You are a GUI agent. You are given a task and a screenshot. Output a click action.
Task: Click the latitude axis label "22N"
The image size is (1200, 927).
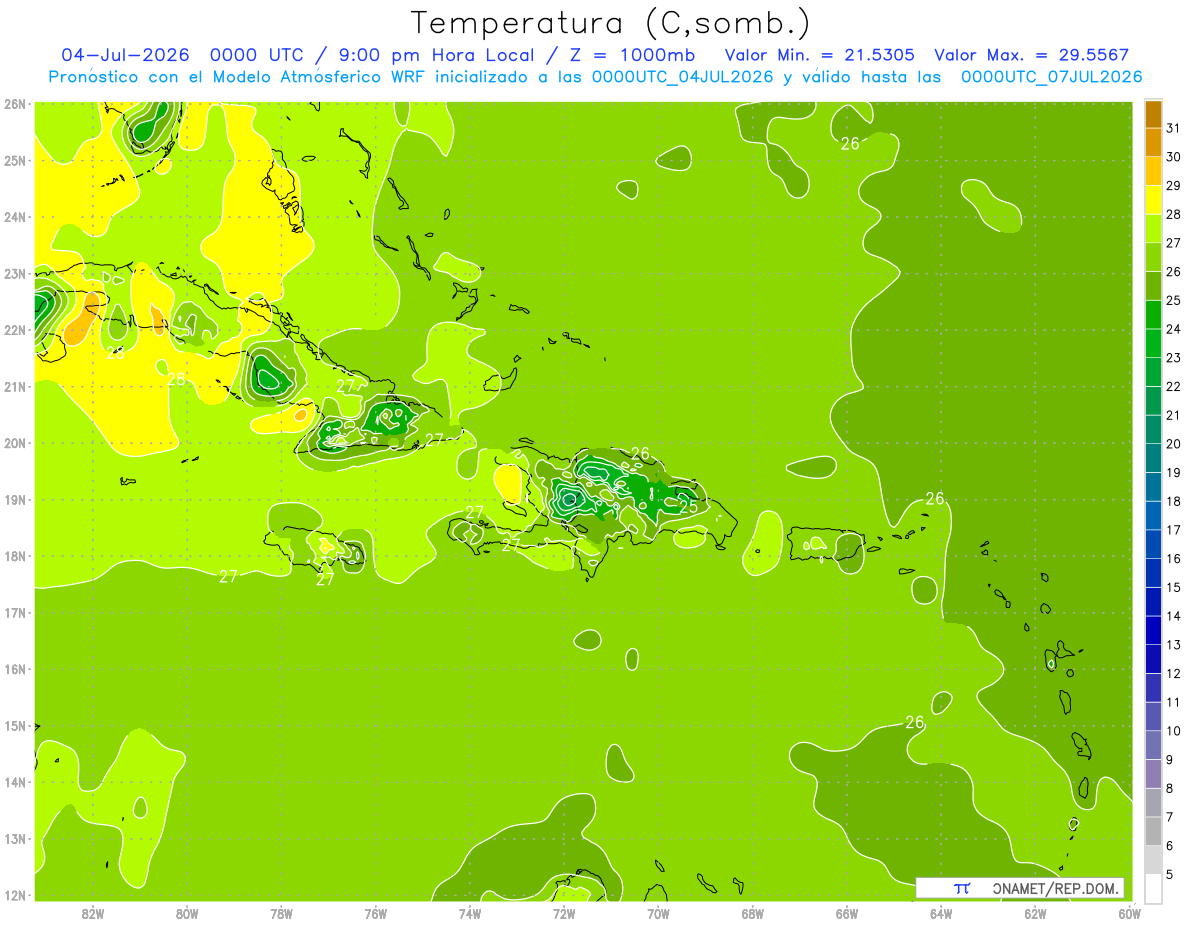14,329
